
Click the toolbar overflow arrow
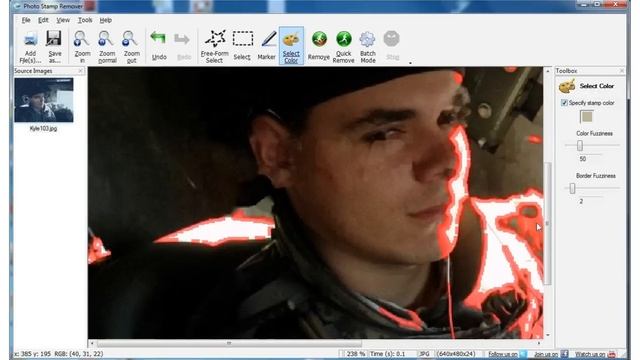(410, 63)
